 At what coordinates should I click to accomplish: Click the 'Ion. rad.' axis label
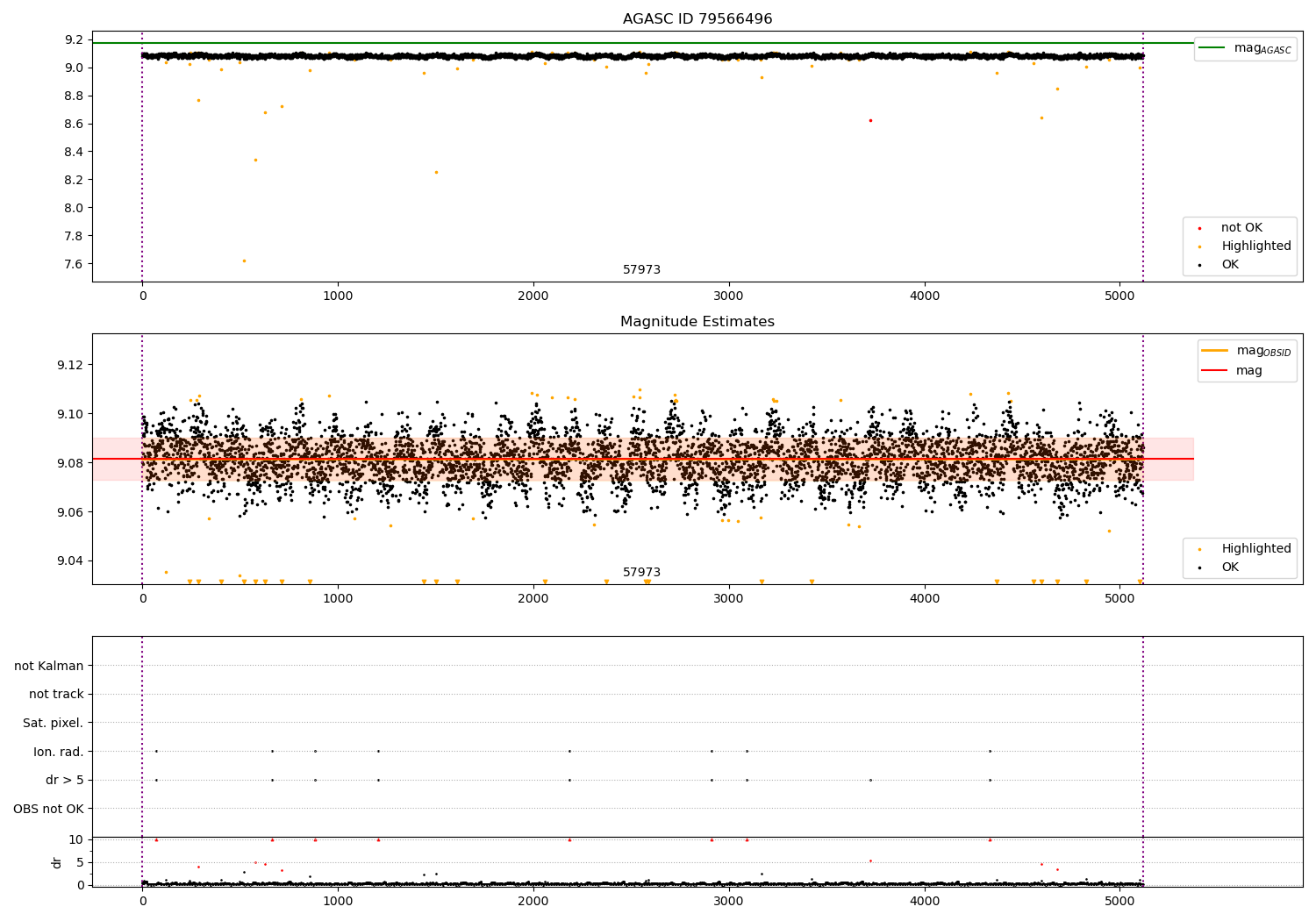pos(59,752)
